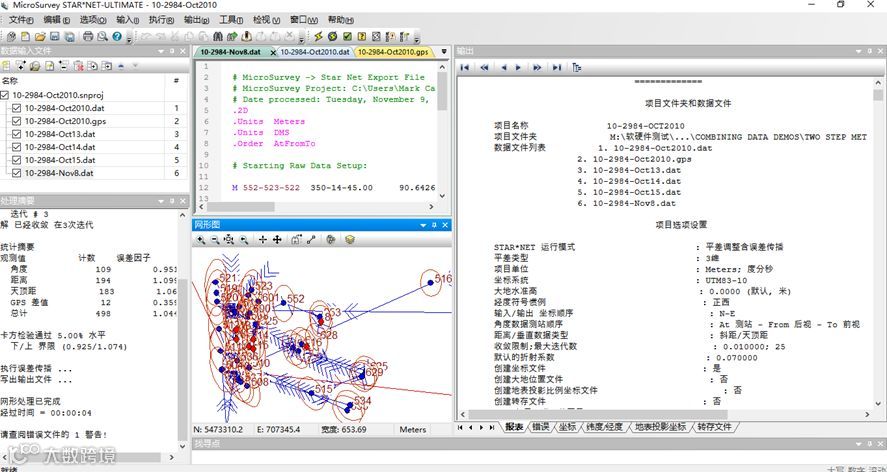Open Print Preview magnifier icon
The image size is (887, 472).
102,37
